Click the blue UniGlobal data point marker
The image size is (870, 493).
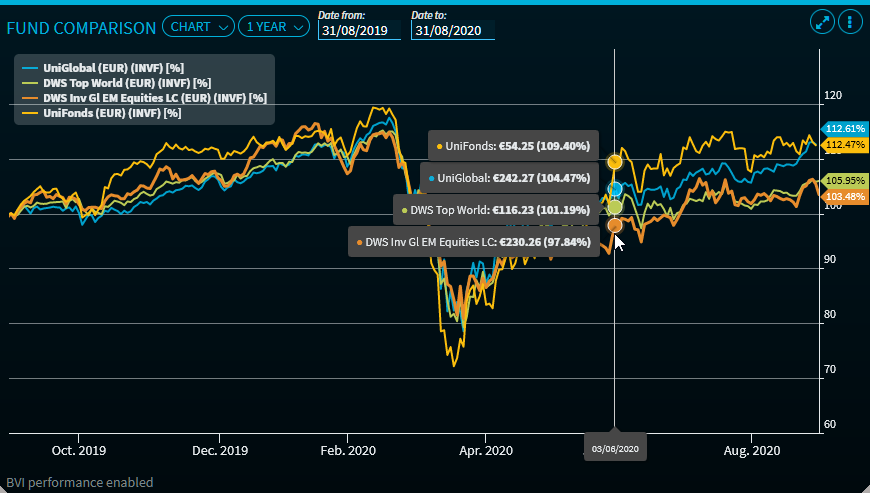click(615, 189)
